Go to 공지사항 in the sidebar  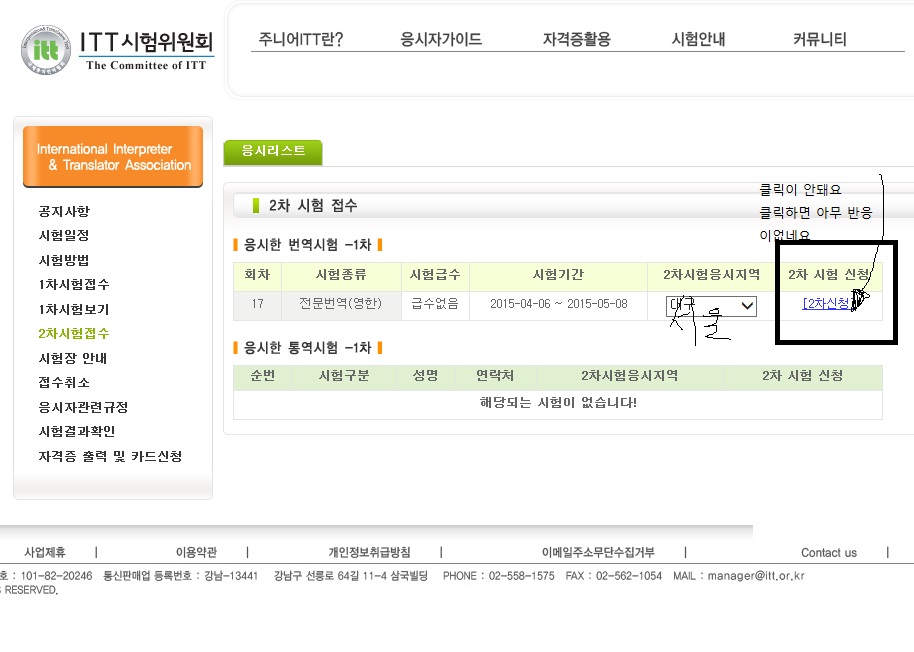[64, 212]
